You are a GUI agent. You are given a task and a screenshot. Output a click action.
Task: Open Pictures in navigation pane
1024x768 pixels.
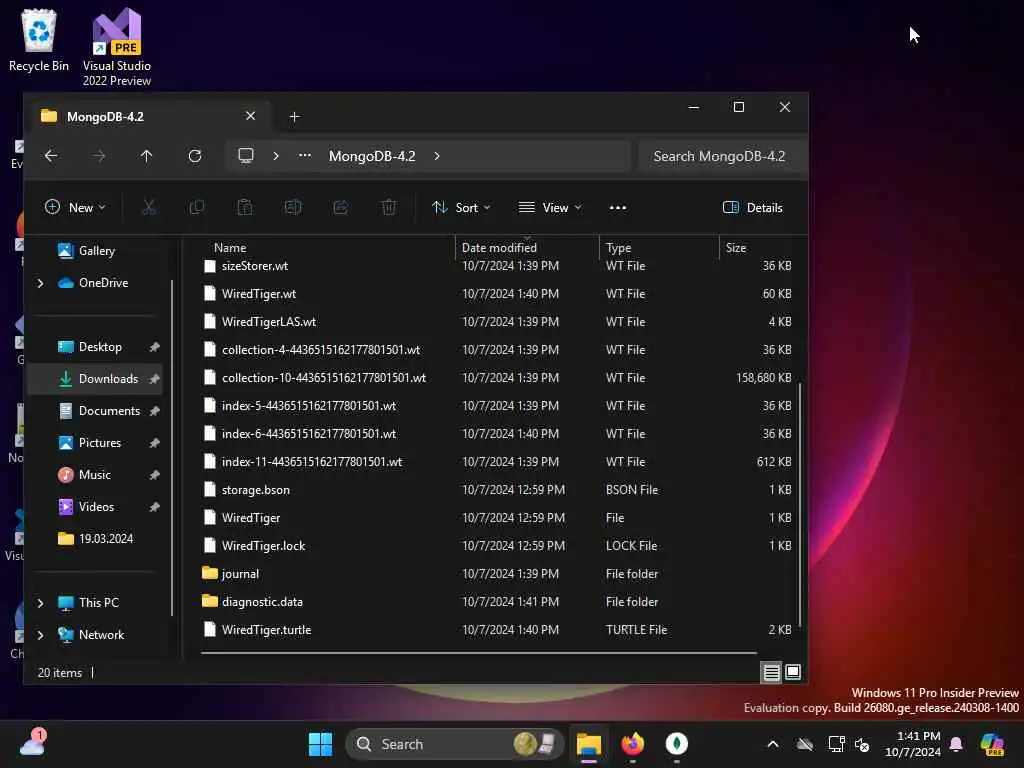pos(97,443)
